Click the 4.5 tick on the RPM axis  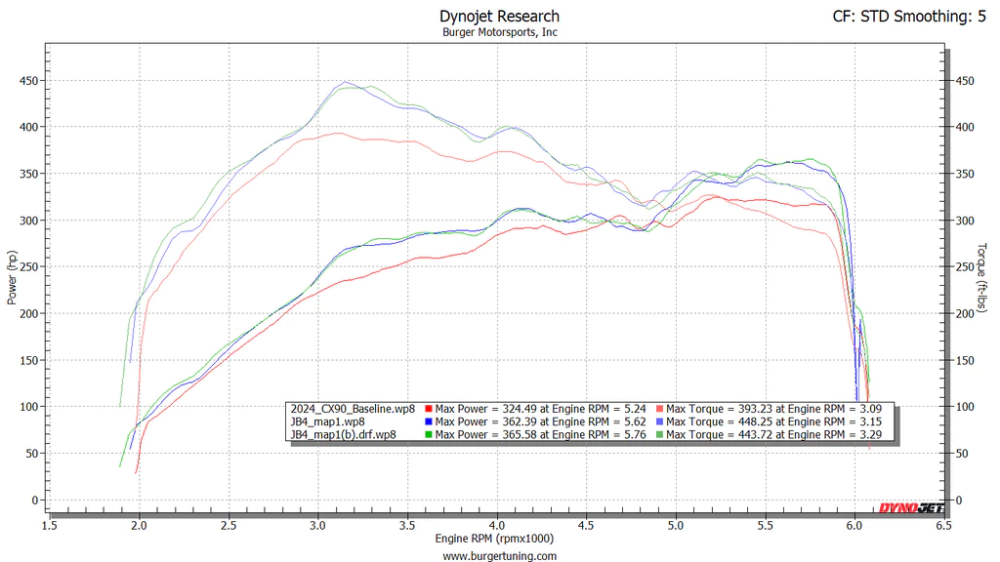(586, 526)
